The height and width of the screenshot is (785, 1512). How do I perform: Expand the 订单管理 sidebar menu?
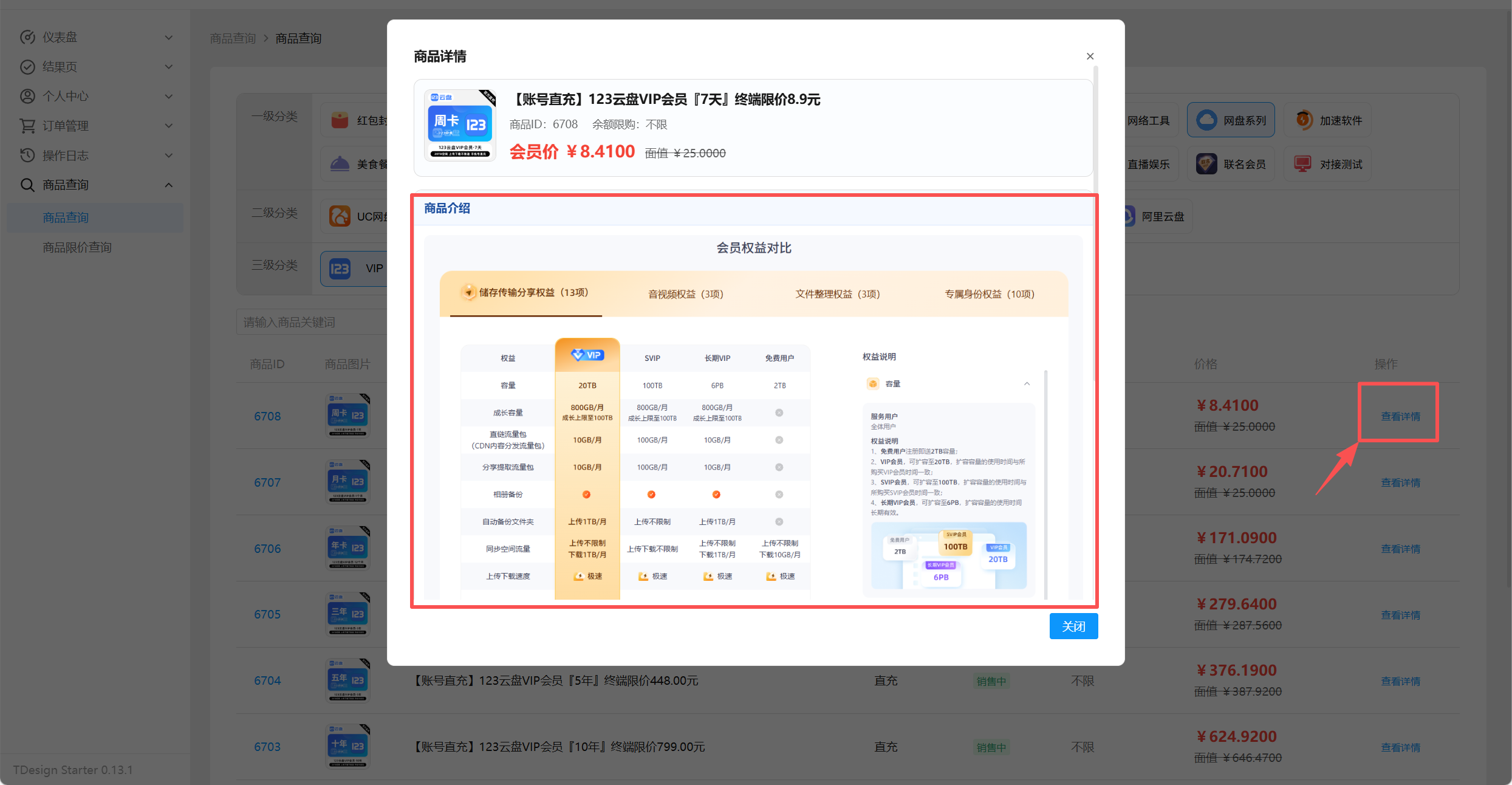tap(169, 126)
